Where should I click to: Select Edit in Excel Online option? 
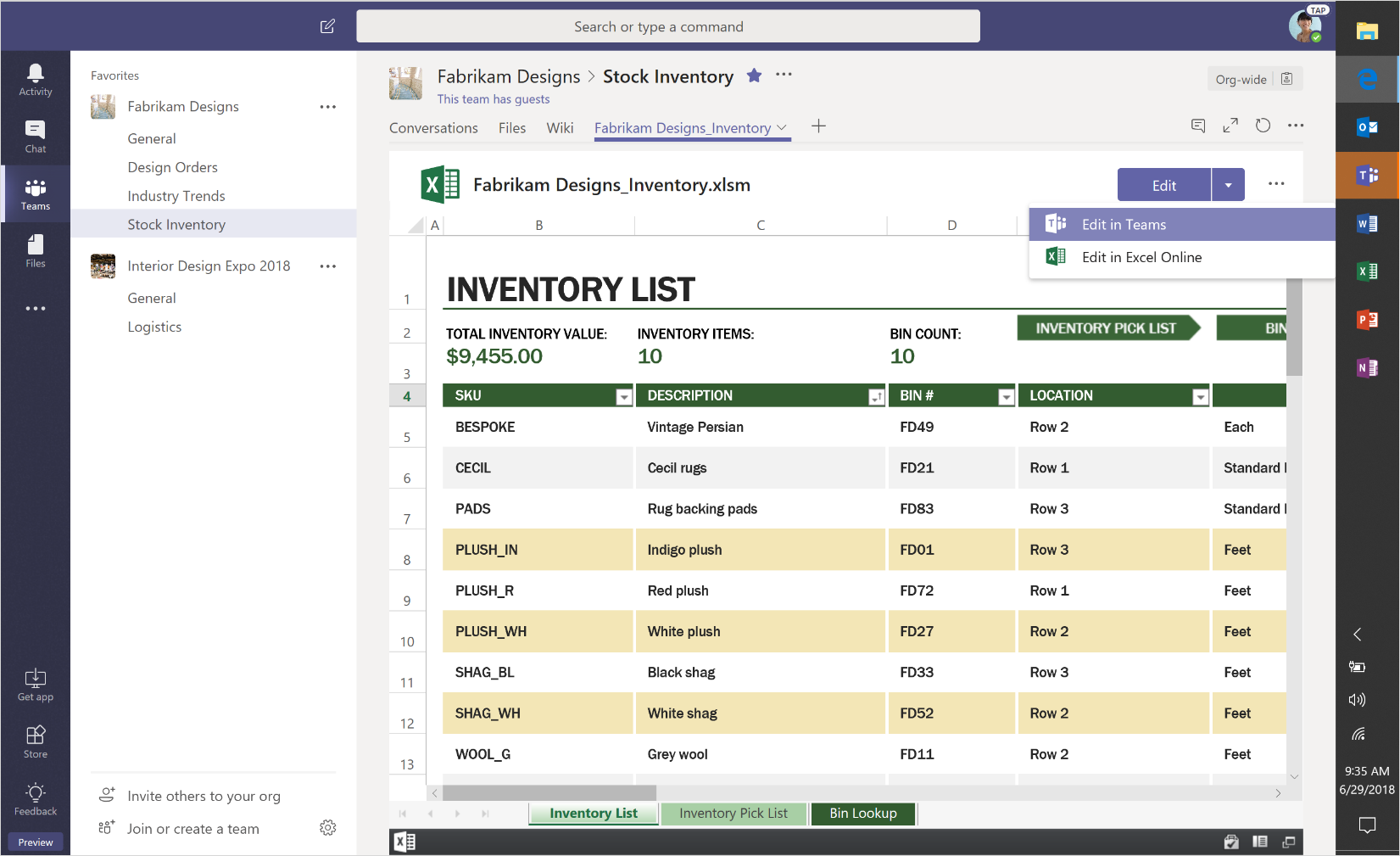point(1182,257)
